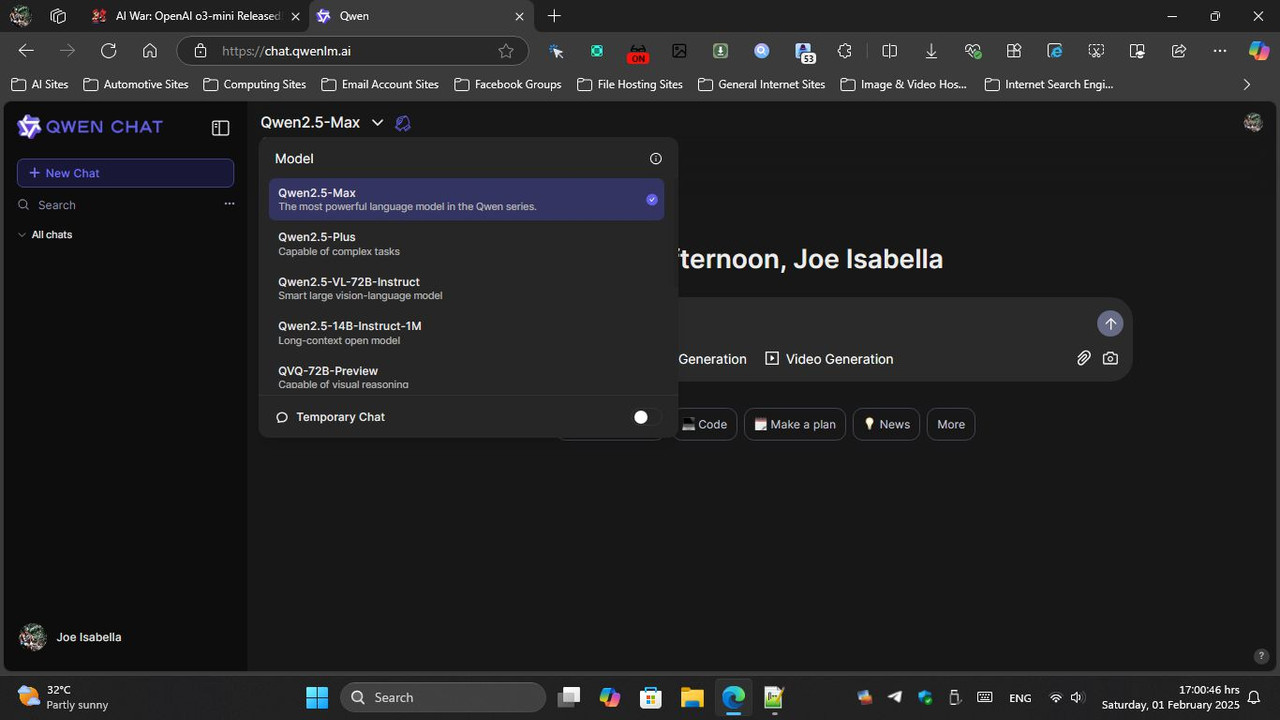Screen dimensions: 1280x720
Task: Click the Video Generation option
Action: pyautogui.click(x=829, y=359)
